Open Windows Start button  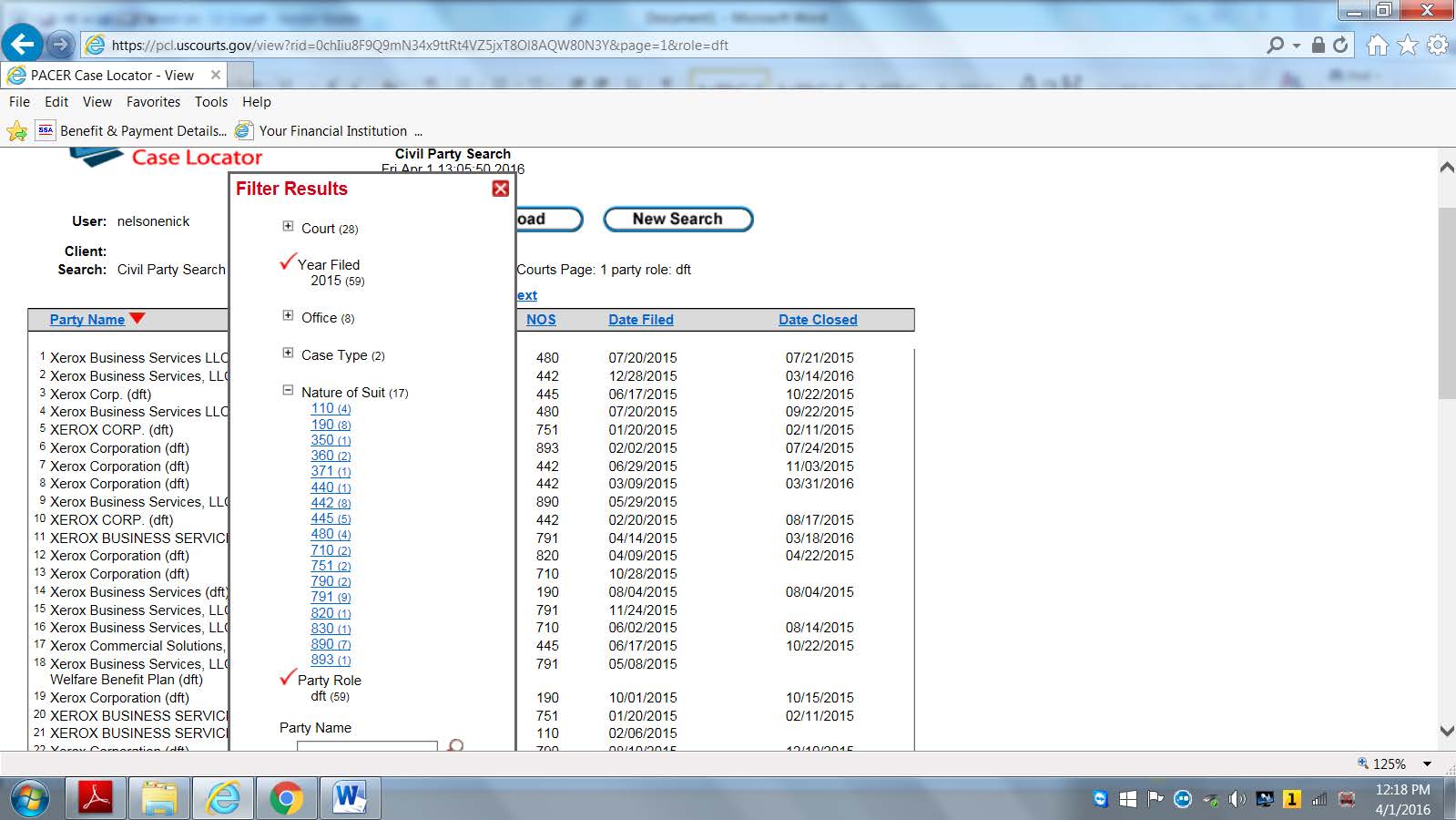pyautogui.click(x=29, y=799)
